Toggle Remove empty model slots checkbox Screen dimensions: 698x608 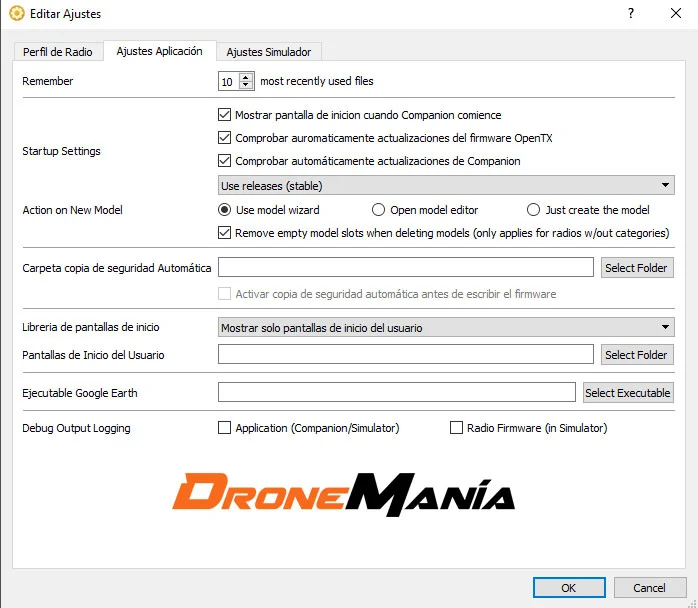tap(224, 233)
